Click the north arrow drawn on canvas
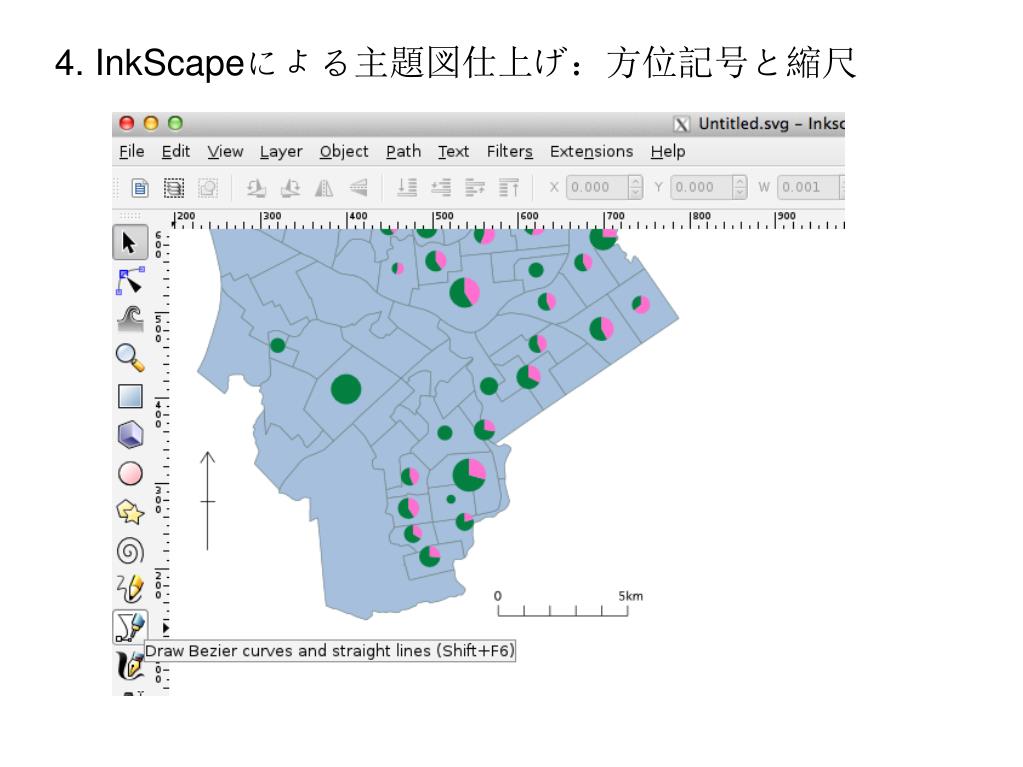Viewport: 1023px width, 767px height. (x=207, y=500)
